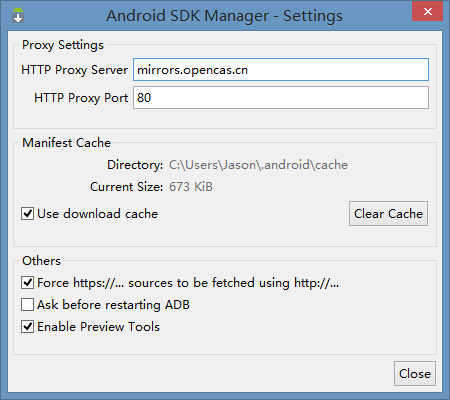Viewport: 450px width, 400px height.
Task: Click the Directory label
Action: [x=135, y=165]
